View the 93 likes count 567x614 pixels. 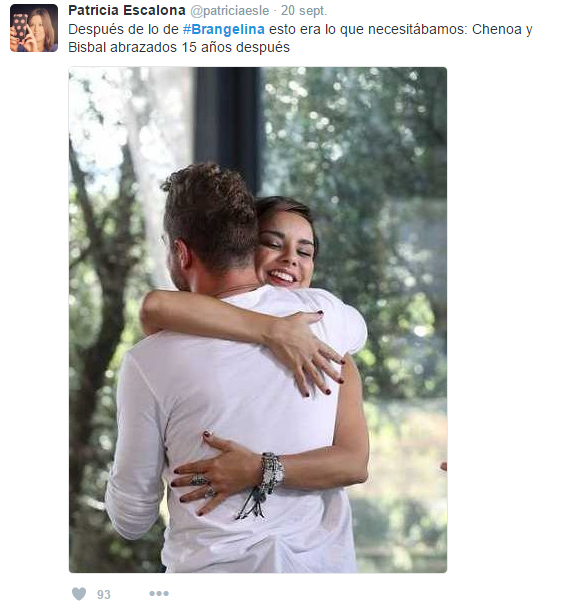coord(104,594)
